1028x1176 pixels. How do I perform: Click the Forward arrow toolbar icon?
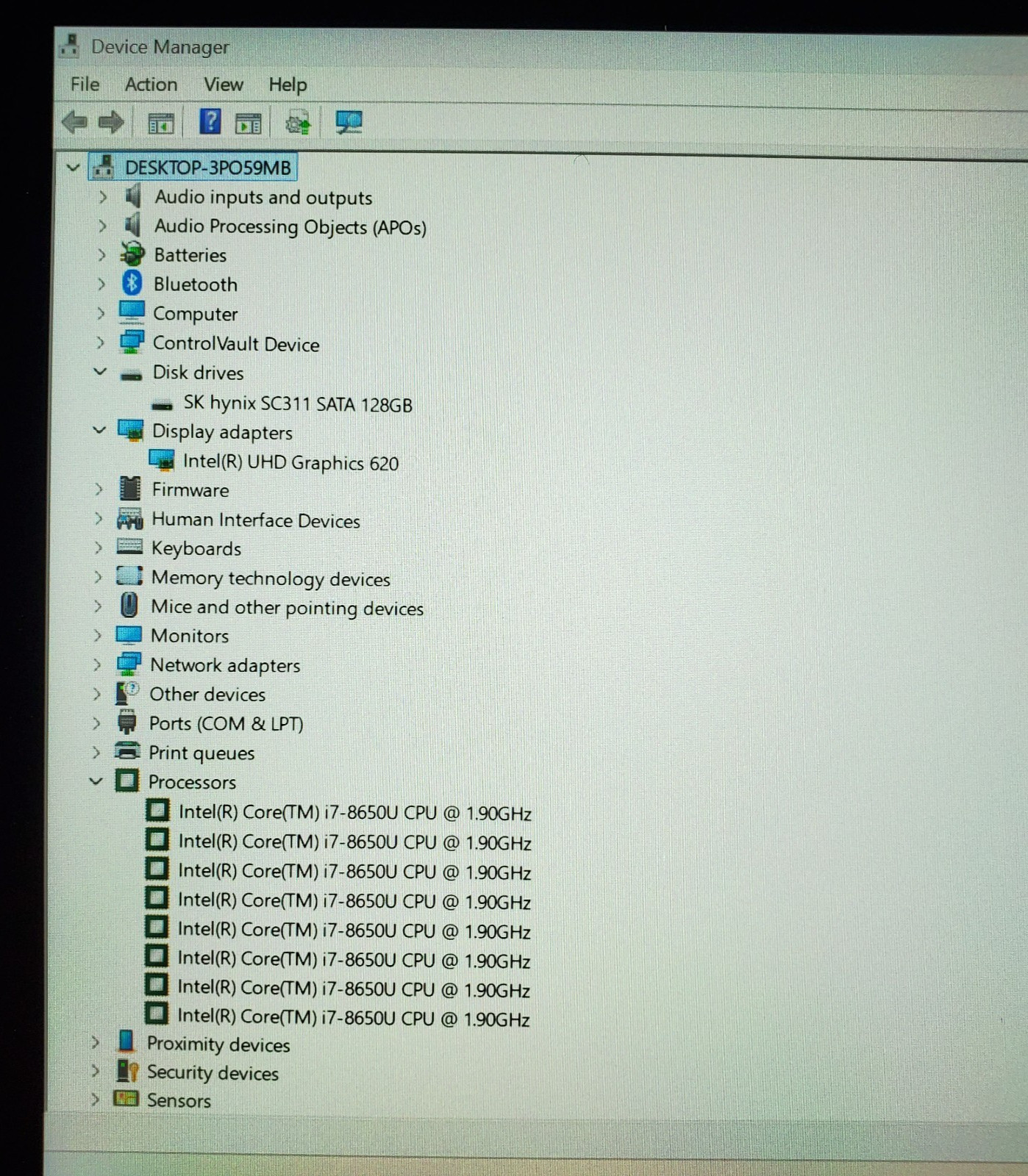[x=111, y=122]
